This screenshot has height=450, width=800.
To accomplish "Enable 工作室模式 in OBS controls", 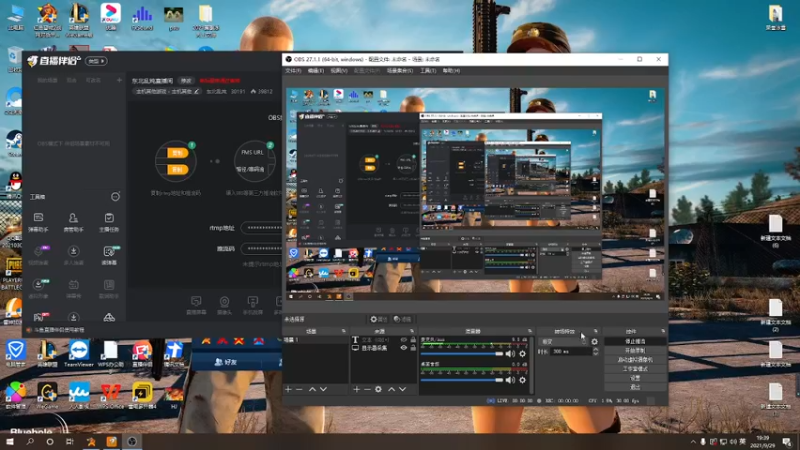I will coord(635,369).
